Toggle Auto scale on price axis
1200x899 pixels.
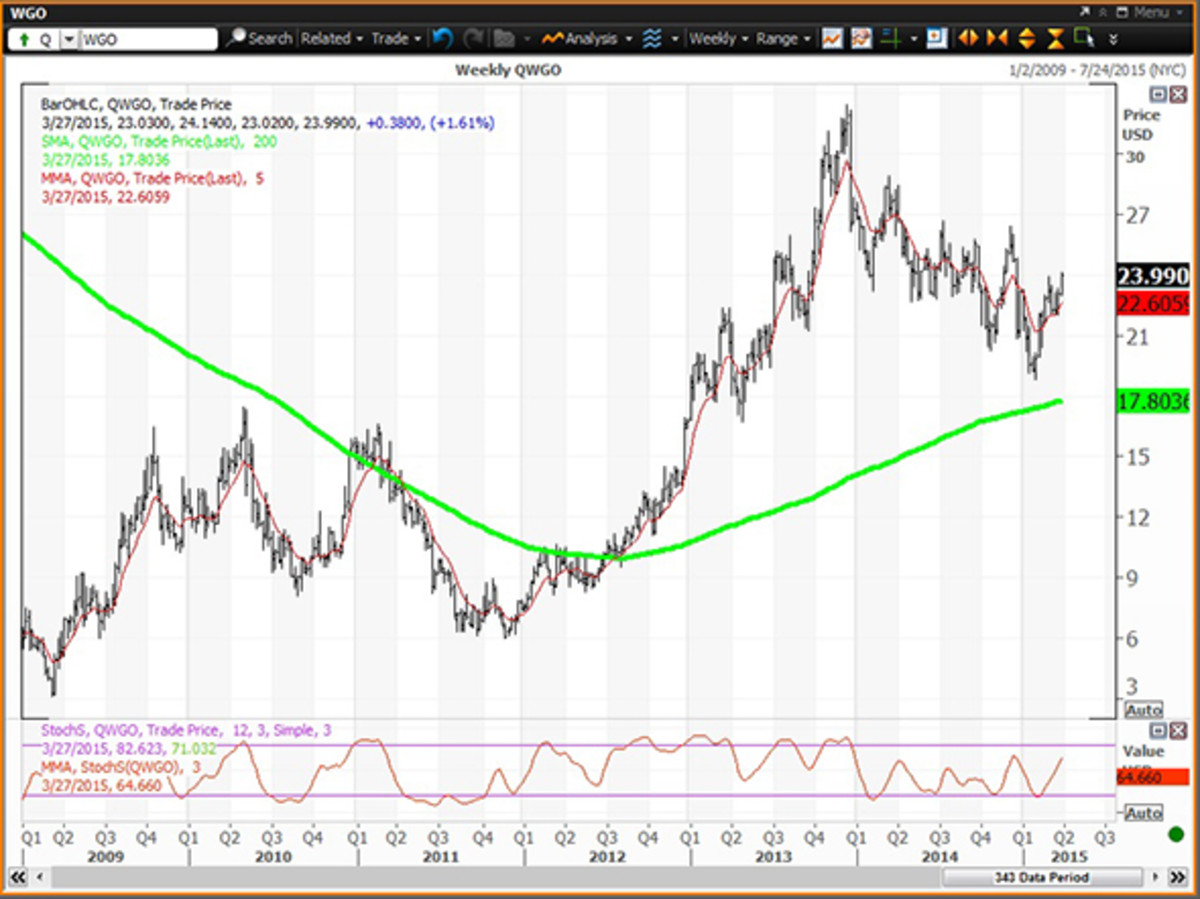1144,709
